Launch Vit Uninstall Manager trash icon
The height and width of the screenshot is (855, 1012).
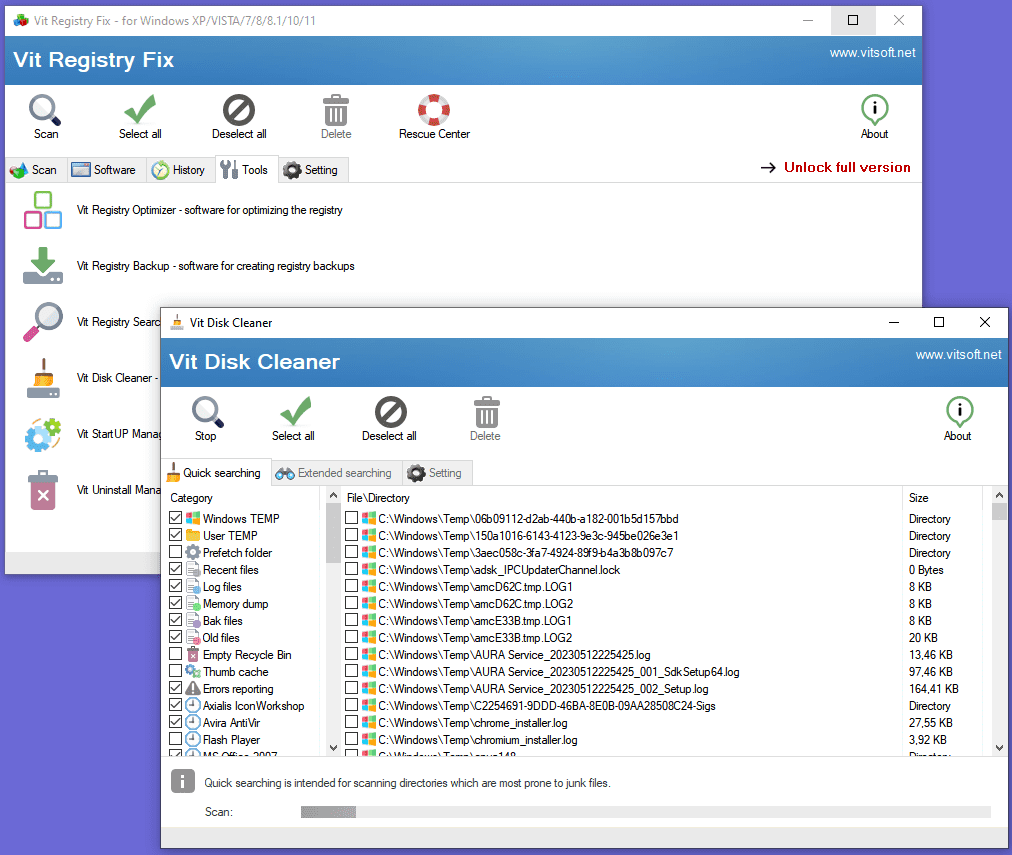click(x=43, y=490)
